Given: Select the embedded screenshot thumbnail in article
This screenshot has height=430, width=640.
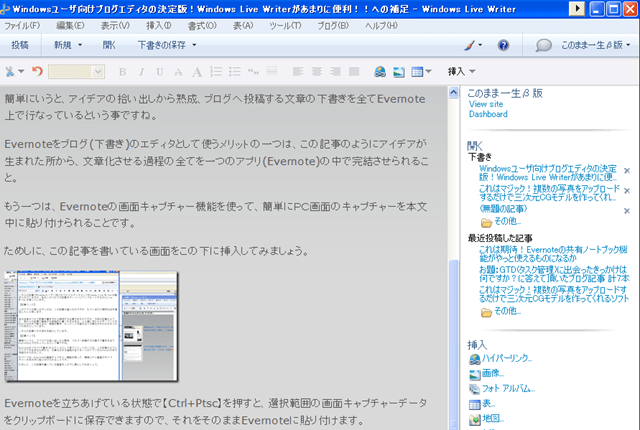Looking at the screenshot, I should pos(91,326).
